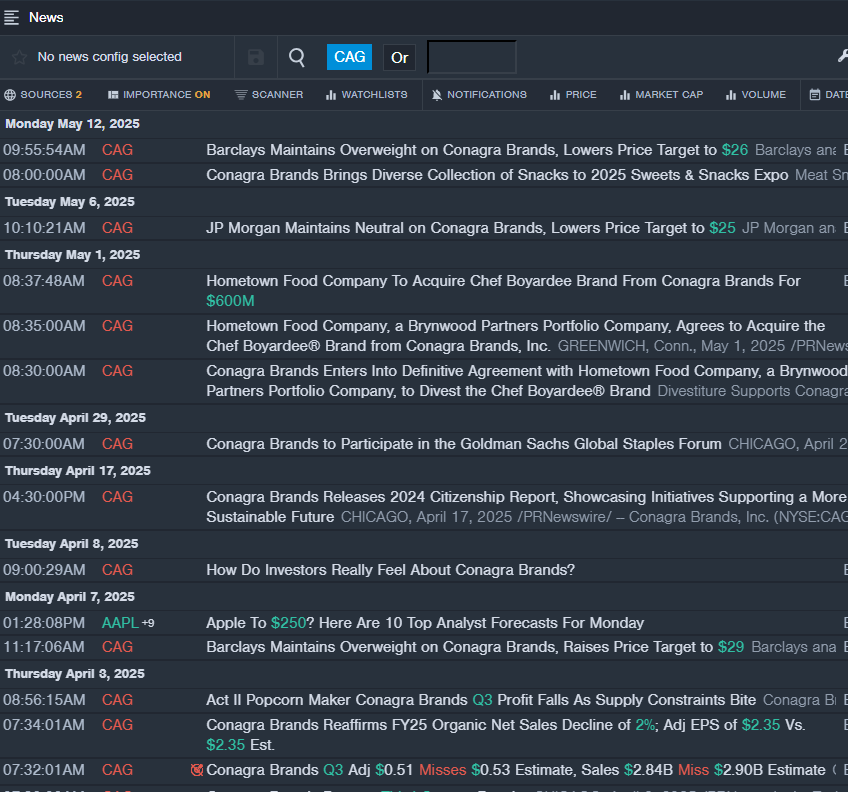Open the Brynwood Partners Agrees to Acquire headline

coord(515,335)
